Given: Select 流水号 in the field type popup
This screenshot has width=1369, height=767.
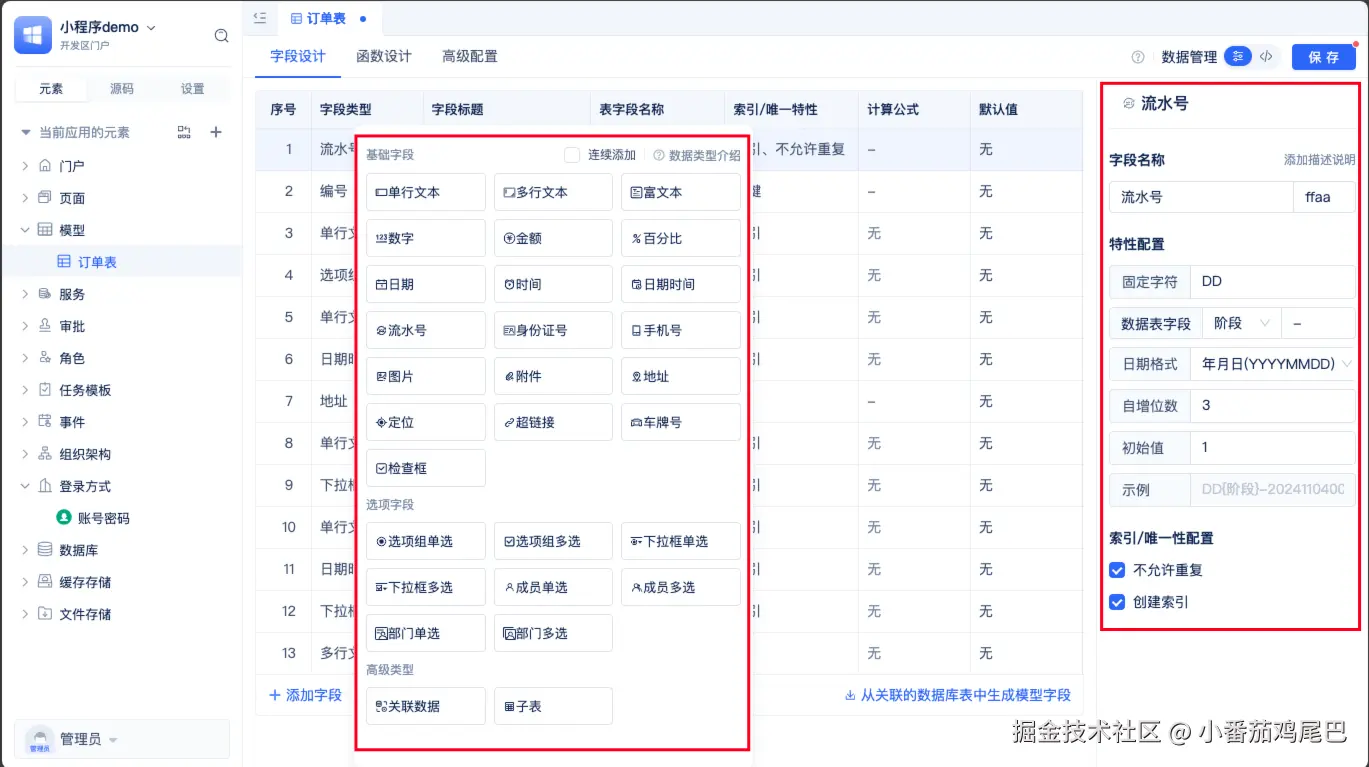Looking at the screenshot, I should coord(426,330).
